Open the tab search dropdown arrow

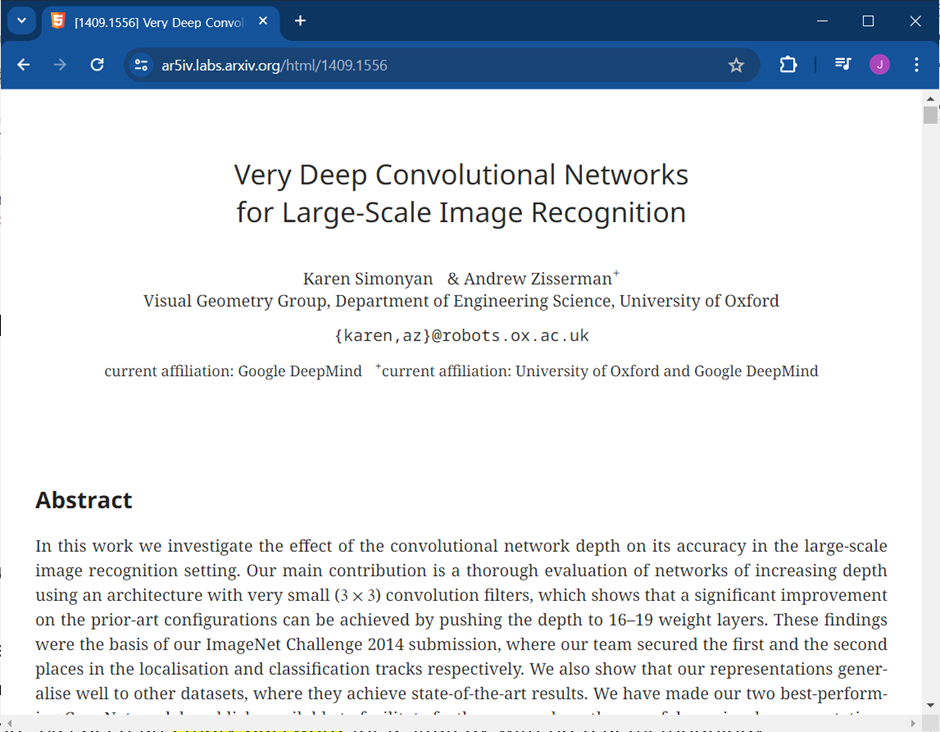click(22, 21)
